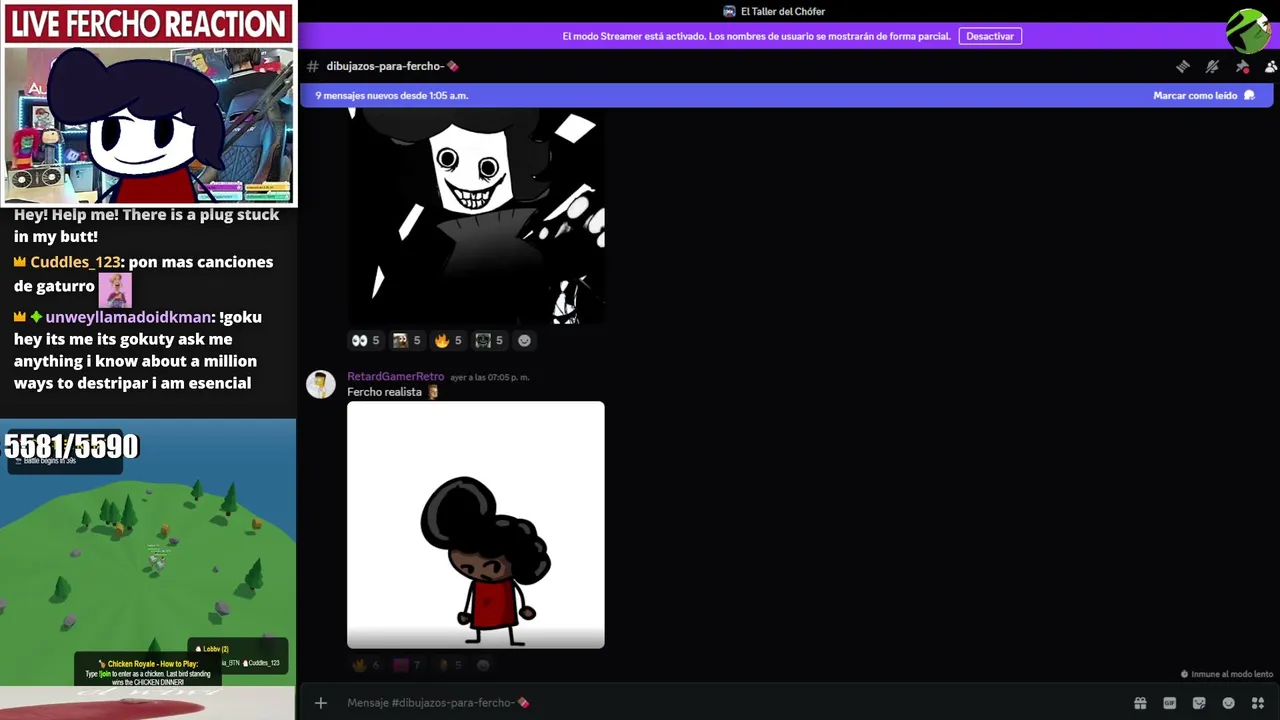Click the Inmune al modo lento notice
The image size is (1280, 720).
(1226, 675)
